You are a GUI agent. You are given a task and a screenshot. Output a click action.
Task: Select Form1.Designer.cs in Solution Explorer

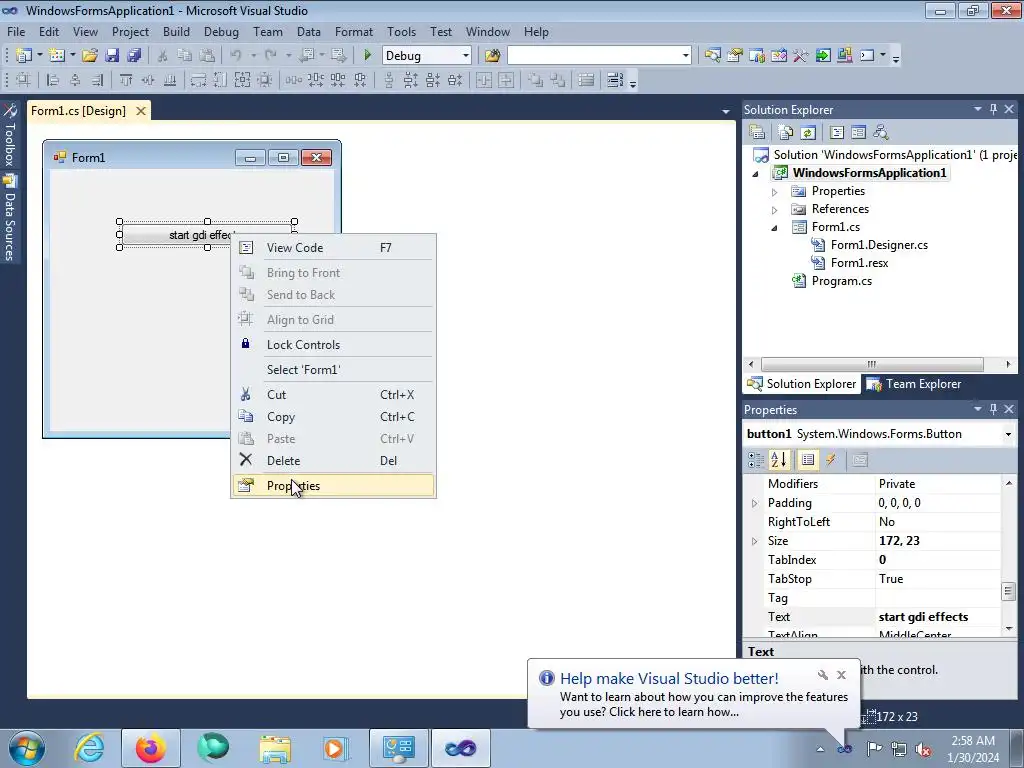pos(879,245)
